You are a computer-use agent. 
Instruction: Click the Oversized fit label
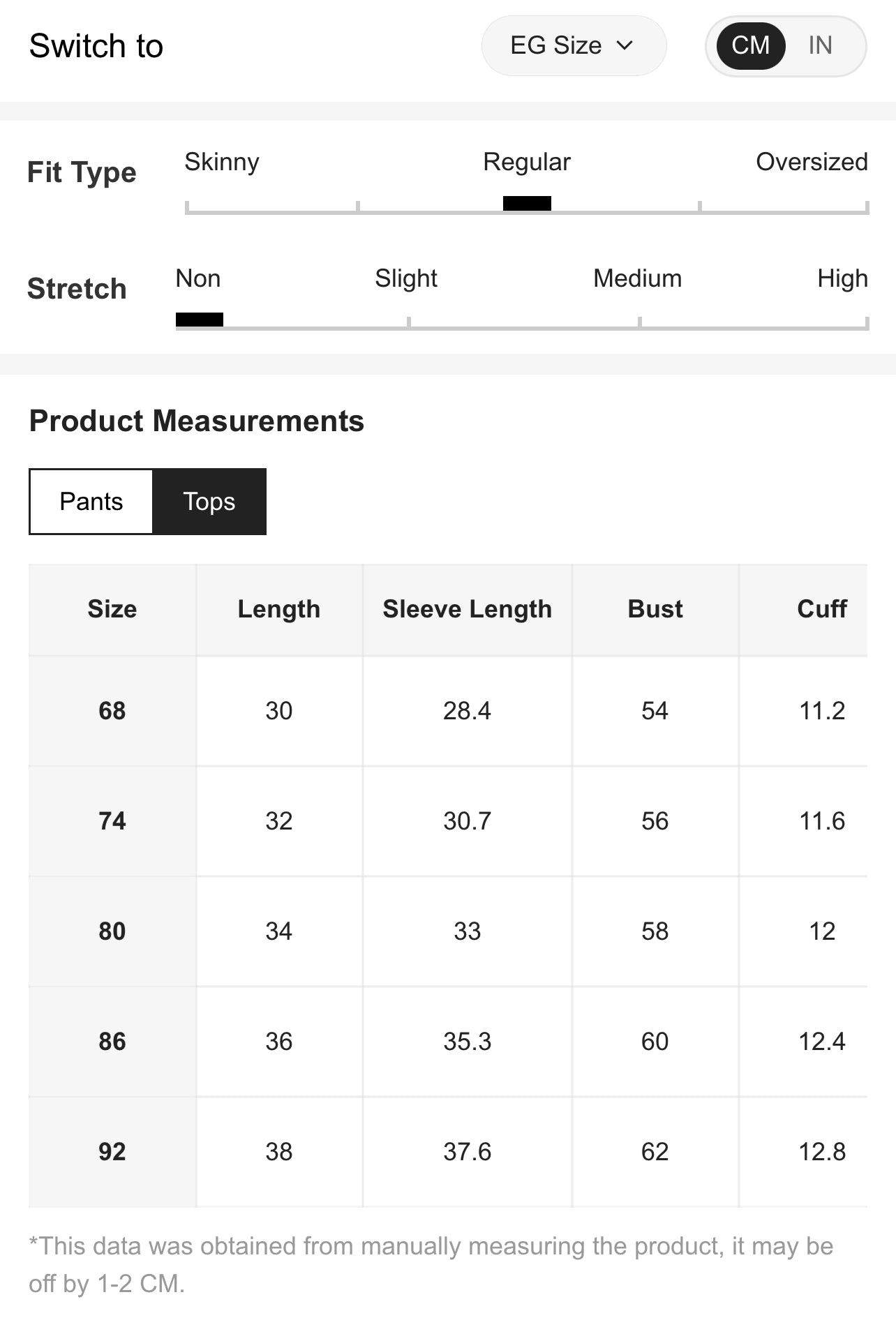812,162
